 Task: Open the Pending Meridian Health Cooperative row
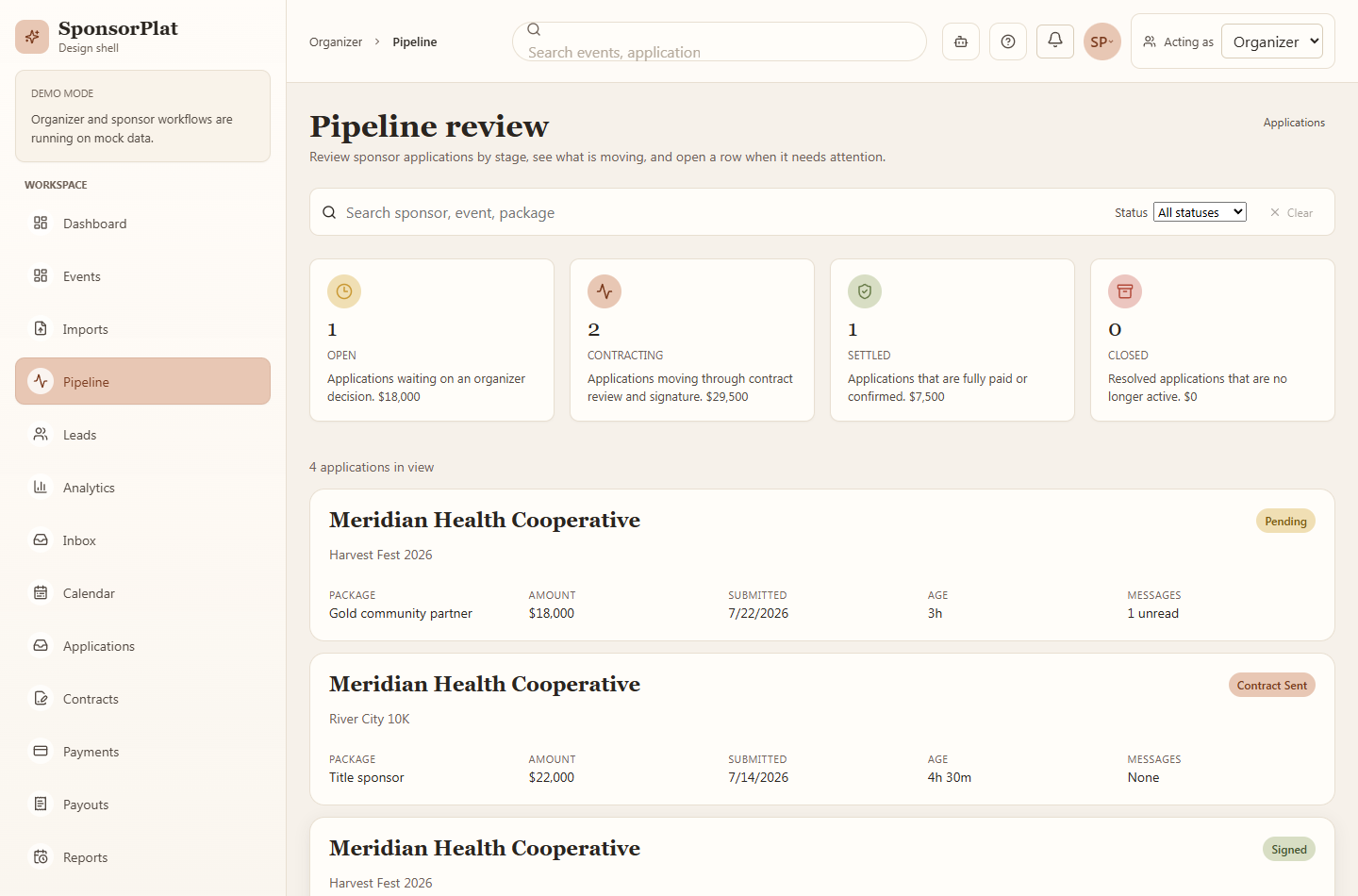coord(822,565)
